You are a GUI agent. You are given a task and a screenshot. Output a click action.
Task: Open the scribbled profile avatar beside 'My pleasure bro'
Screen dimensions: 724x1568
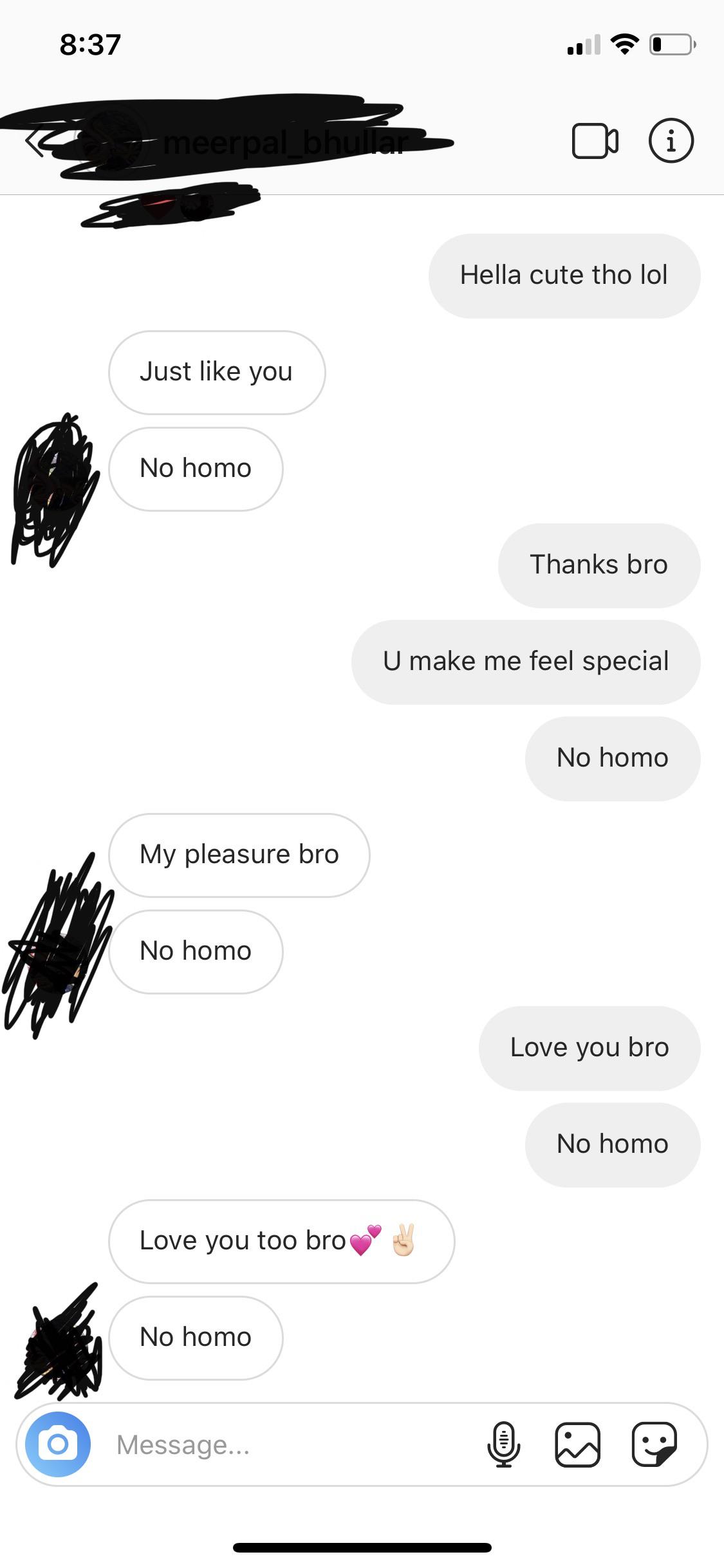[57, 945]
